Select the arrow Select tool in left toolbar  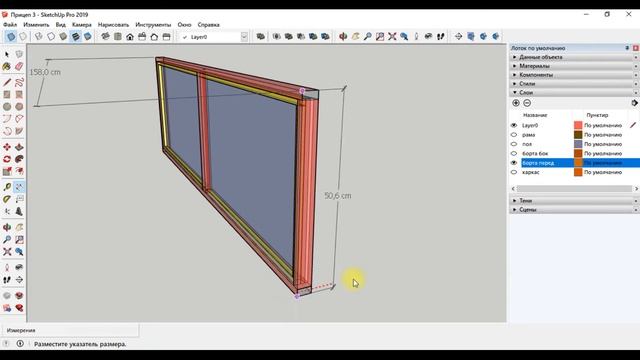click(x=7, y=54)
